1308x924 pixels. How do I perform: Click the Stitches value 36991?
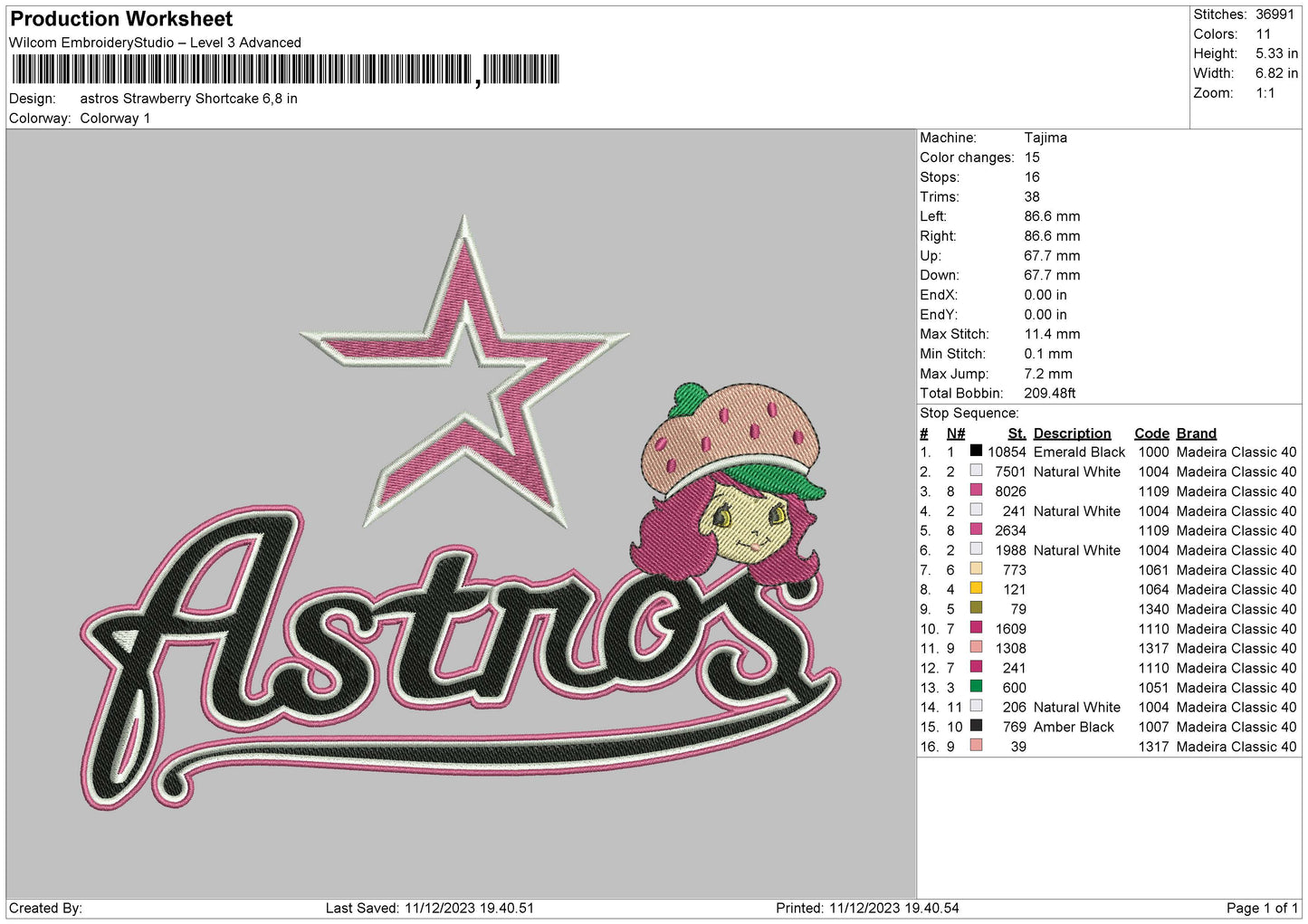tap(1275, 14)
